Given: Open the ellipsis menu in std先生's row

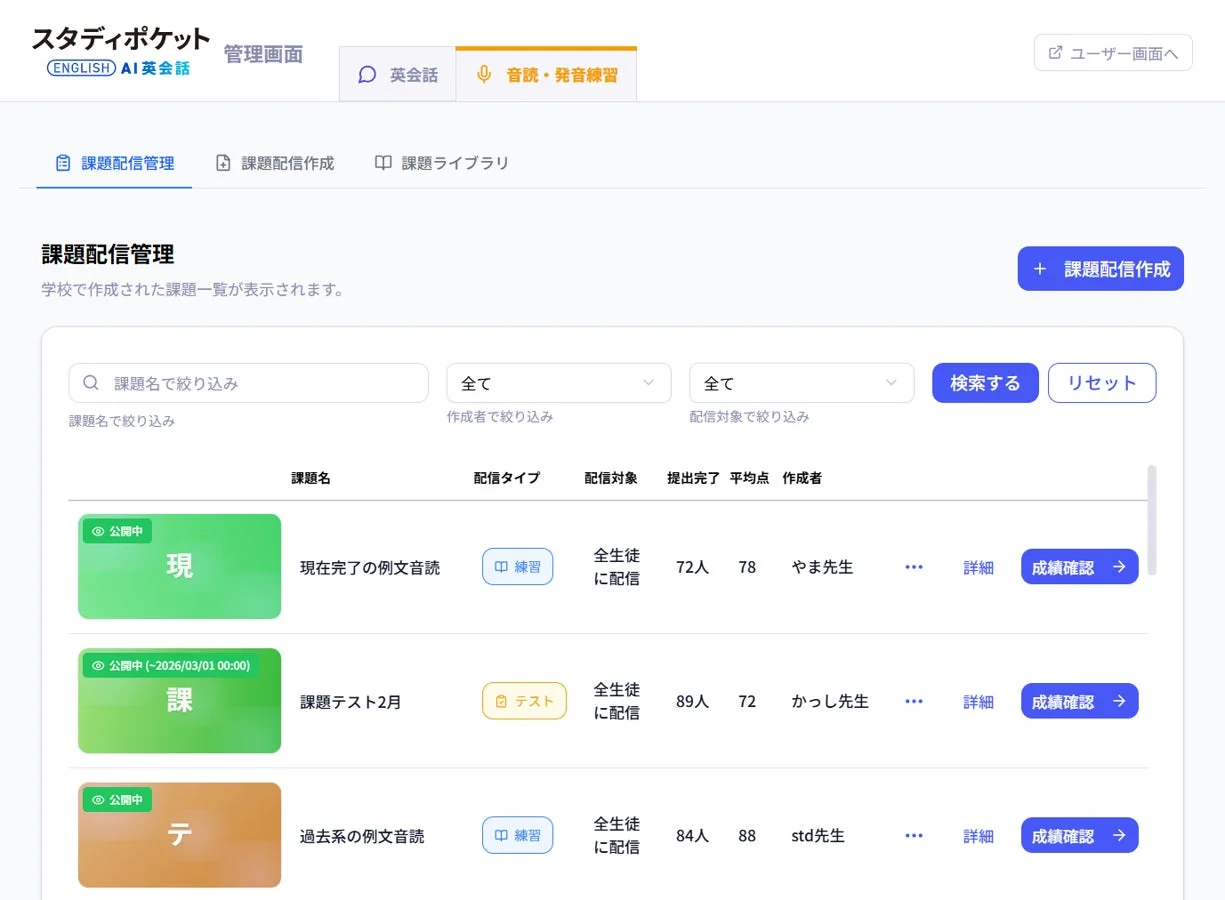Looking at the screenshot, I should click(913, 836).
